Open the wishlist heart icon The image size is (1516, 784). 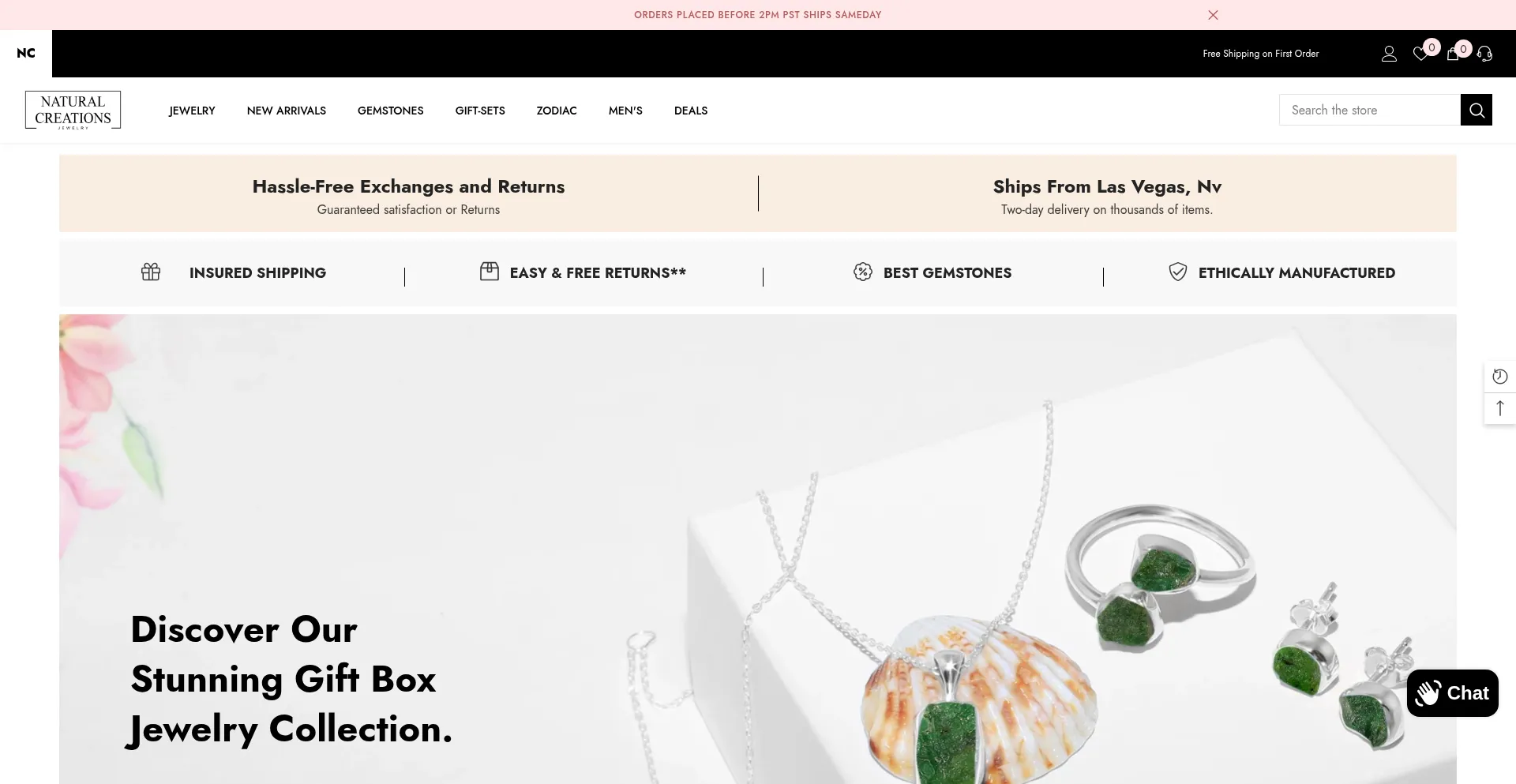point(1420,54)
